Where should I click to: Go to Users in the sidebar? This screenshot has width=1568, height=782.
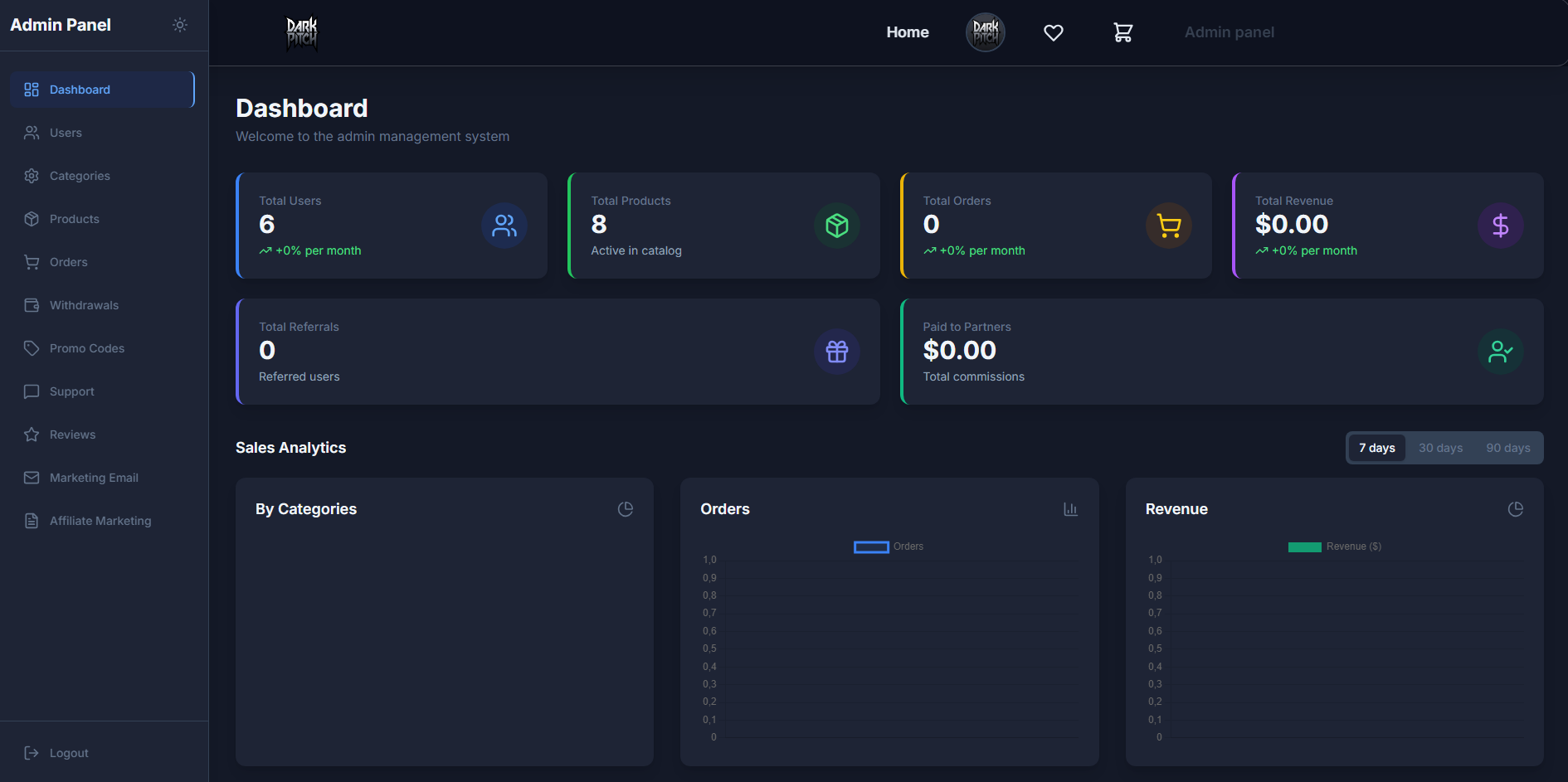pyautogui.click(x=103, y=133)
